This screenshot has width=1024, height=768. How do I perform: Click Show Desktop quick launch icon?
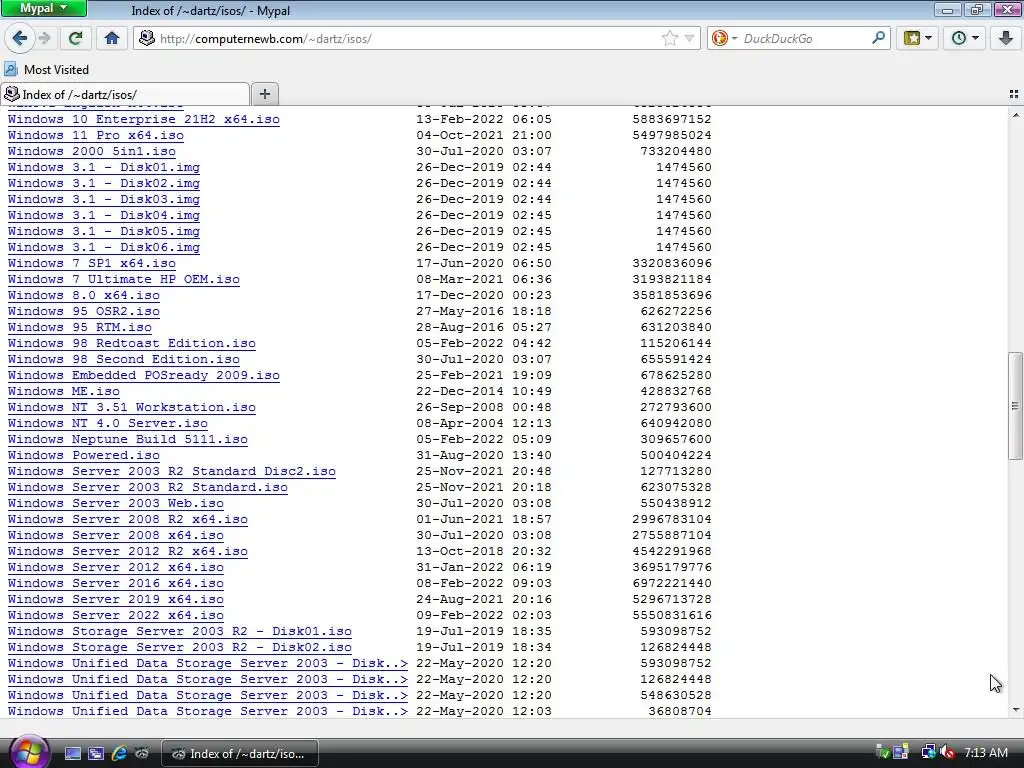pos(72,753)
